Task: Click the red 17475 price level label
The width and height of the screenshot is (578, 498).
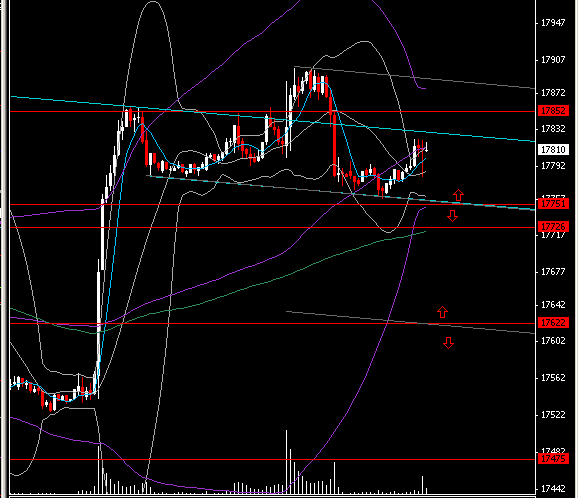Action: (553, 459)
